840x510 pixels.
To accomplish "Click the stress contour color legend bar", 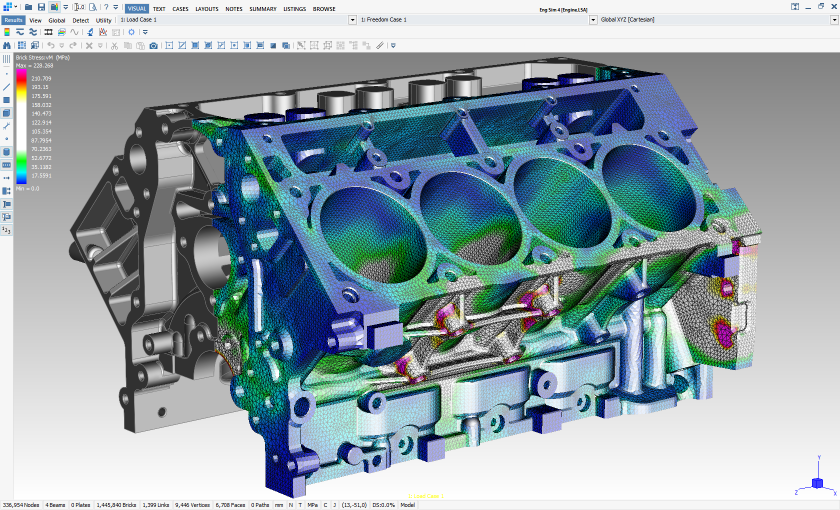I will (23, 128).
